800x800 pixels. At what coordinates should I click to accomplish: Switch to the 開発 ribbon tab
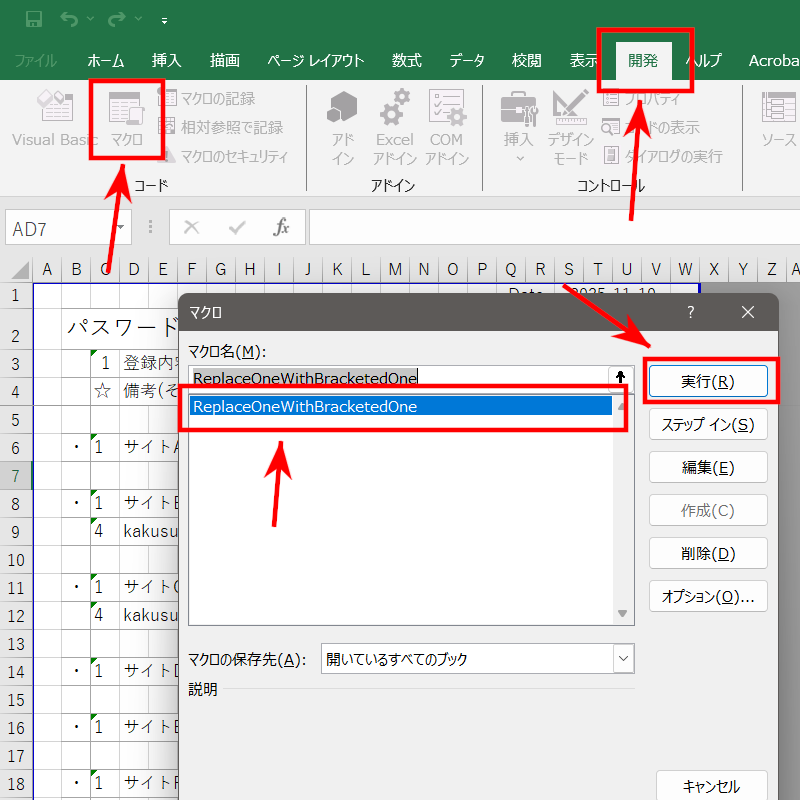(x=642, y=60)
